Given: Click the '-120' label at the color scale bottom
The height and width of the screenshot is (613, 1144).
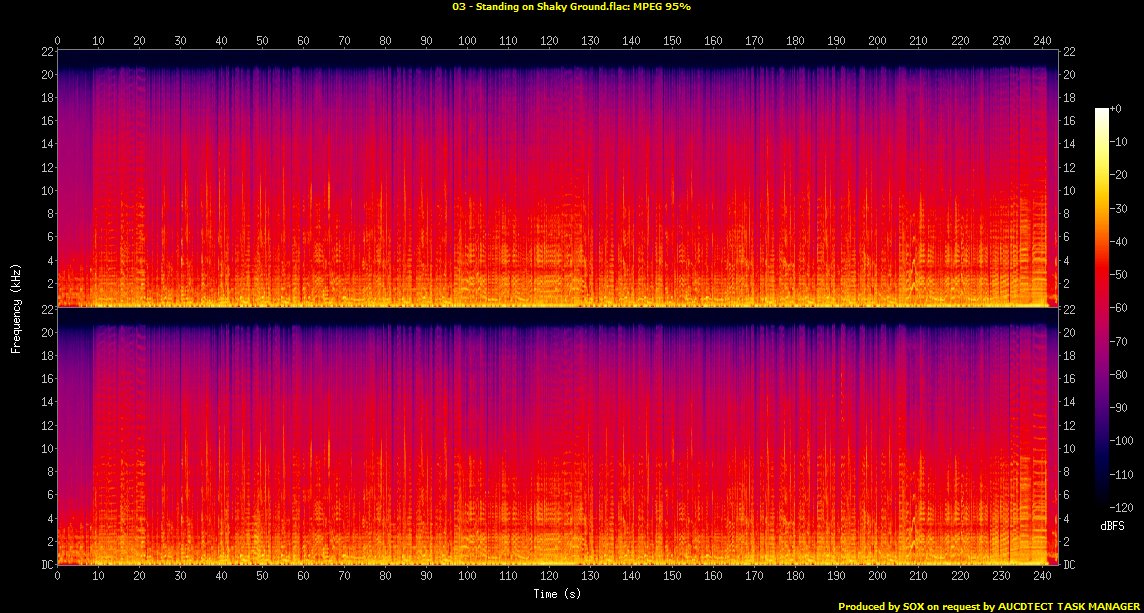Looking at the screenshot, I should (x=1121, y=507).
